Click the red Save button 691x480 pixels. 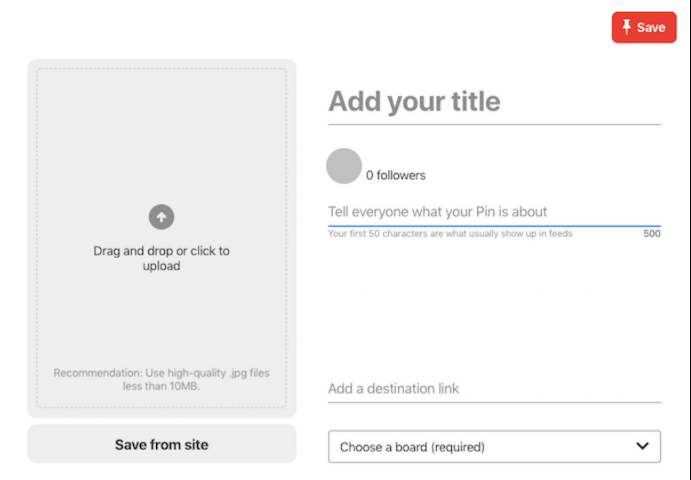[x=644, y=27]
